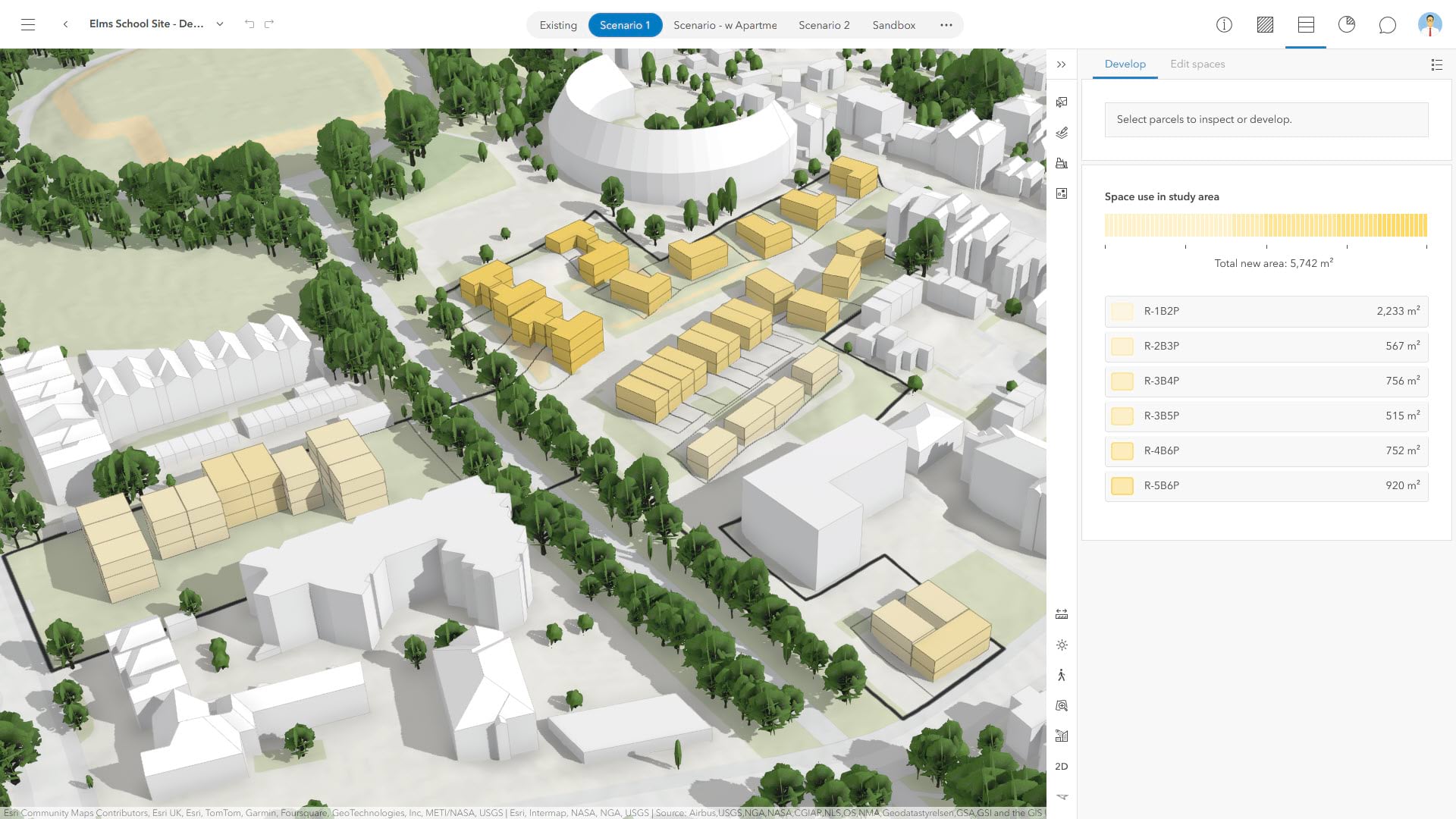1456x819 pixels.
Task: Open the hamburger main menu
Action: pyautogui.click(x=28, y=24)
